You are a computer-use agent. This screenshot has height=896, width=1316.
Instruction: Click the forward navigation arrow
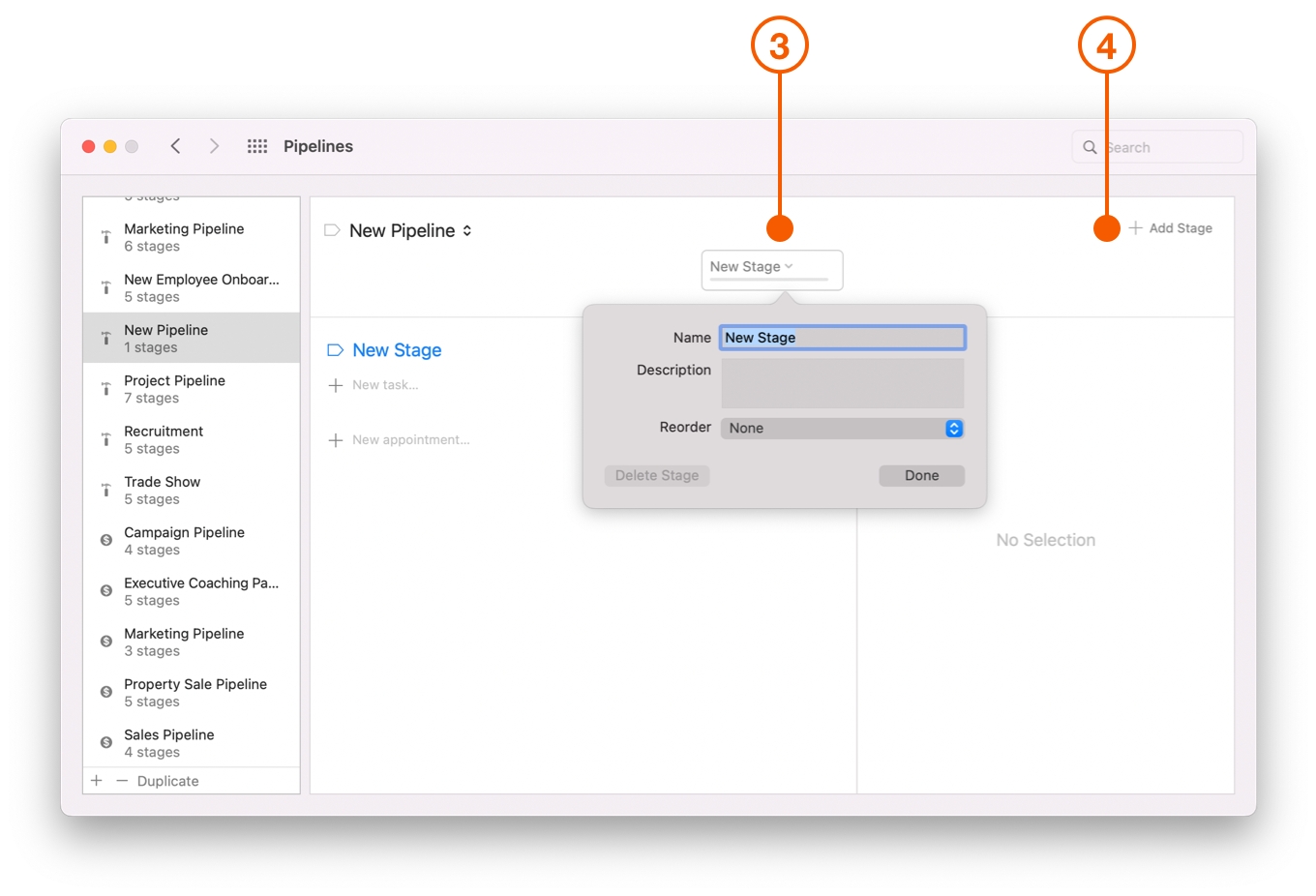click(214, 146)
